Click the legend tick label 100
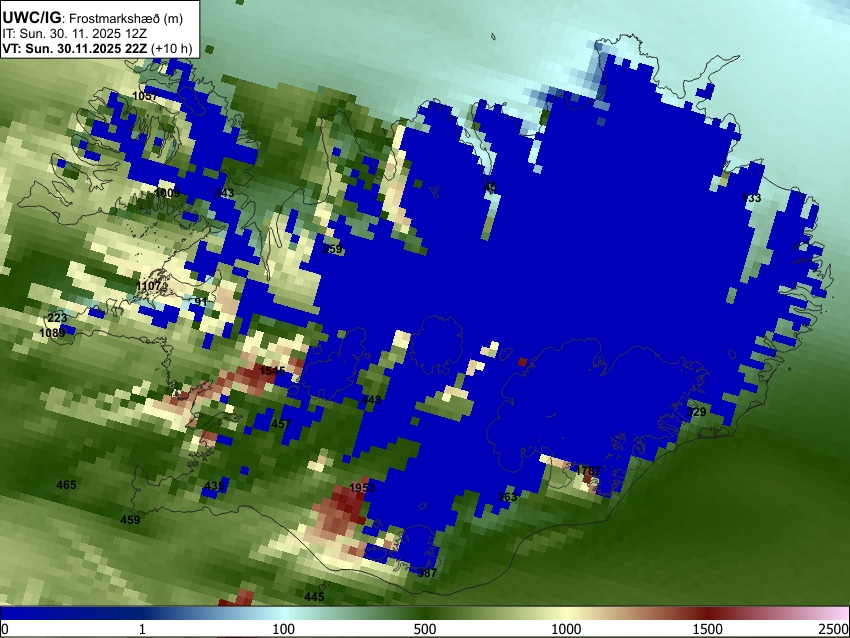Screen dimensions: 850x638 [x=284, y=629]
